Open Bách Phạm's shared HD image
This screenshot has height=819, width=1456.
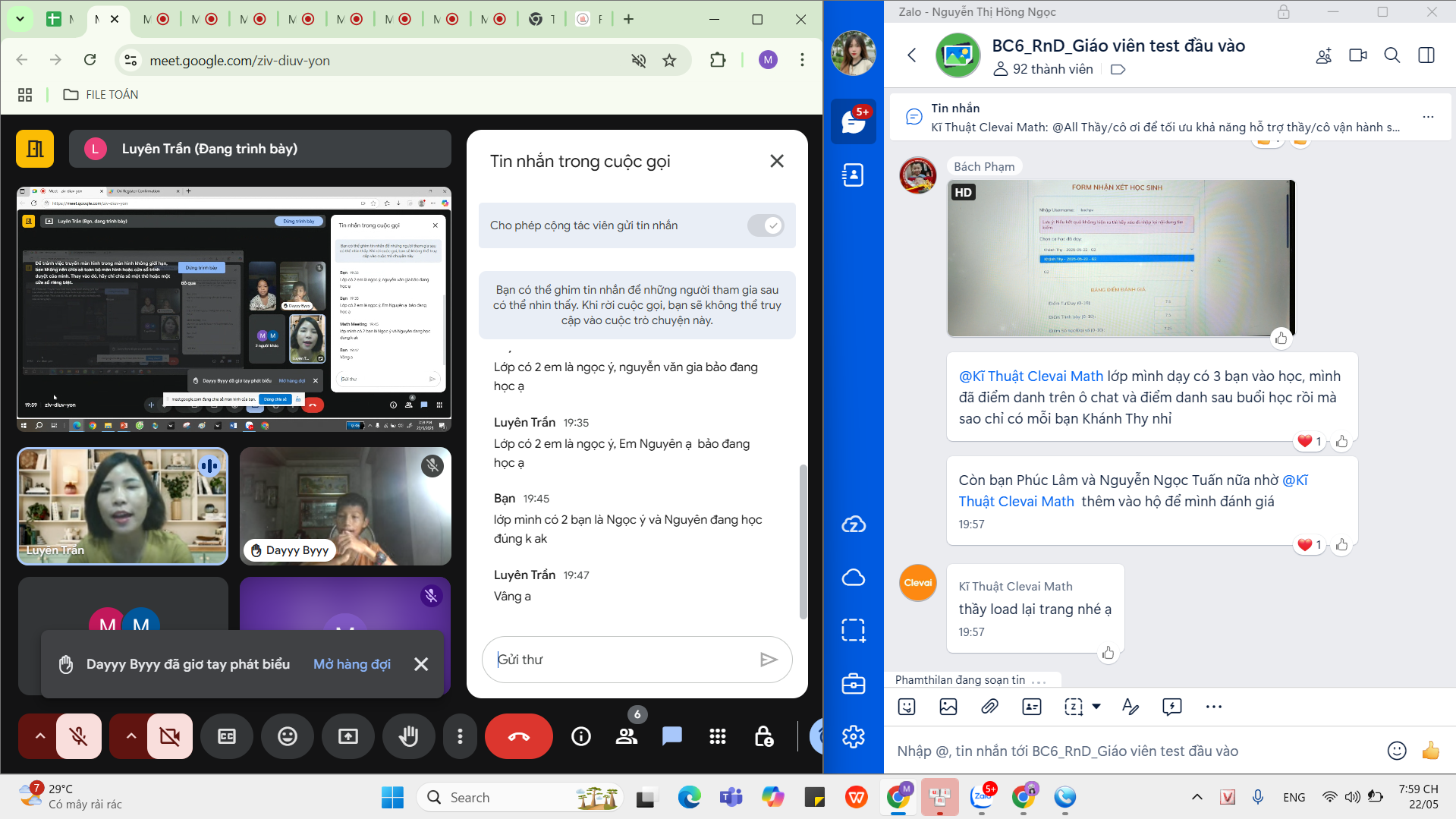click(1121, 258)
